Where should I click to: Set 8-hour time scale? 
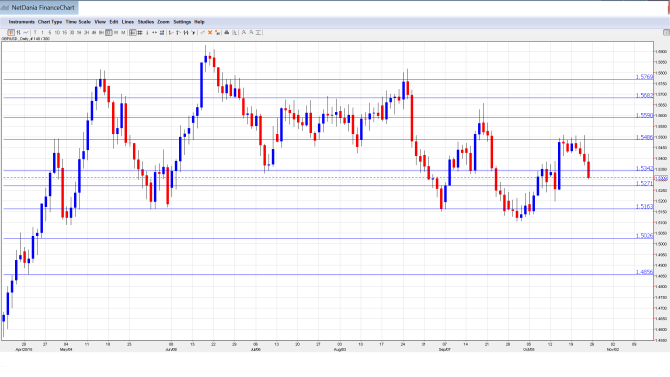101,32
